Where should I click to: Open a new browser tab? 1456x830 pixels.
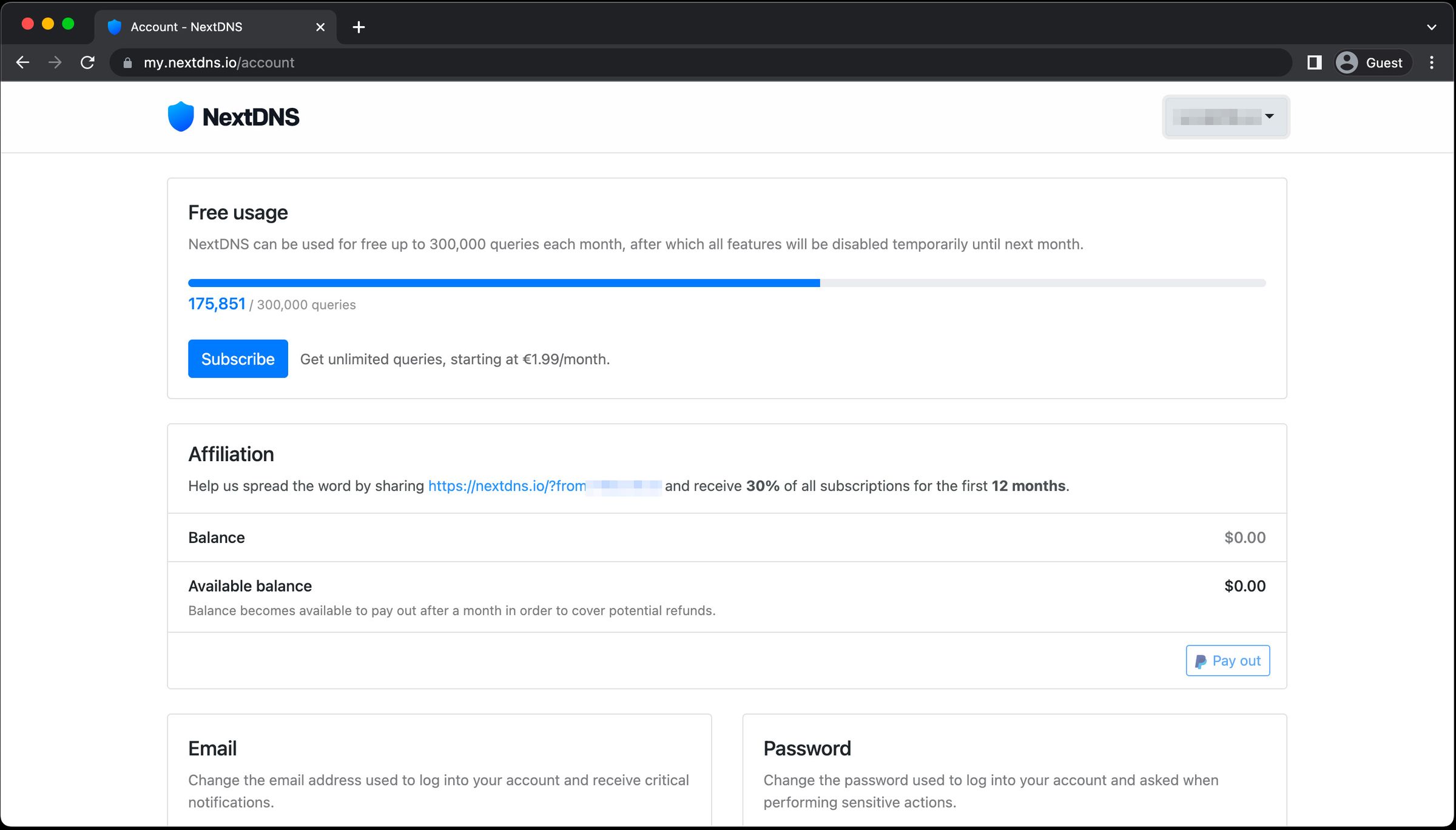click(x=359, y=27)
